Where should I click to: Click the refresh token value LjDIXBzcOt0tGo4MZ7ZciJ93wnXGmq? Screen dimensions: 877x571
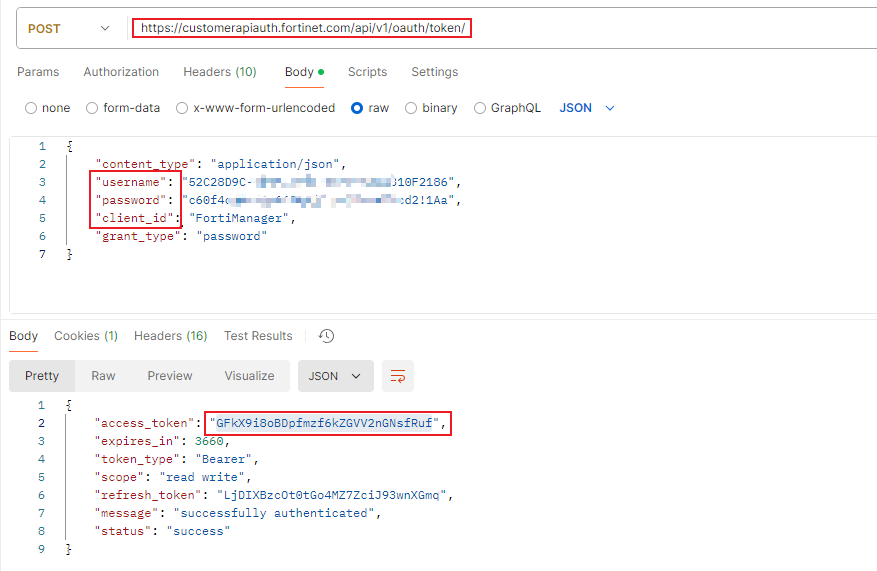point(332,495)
